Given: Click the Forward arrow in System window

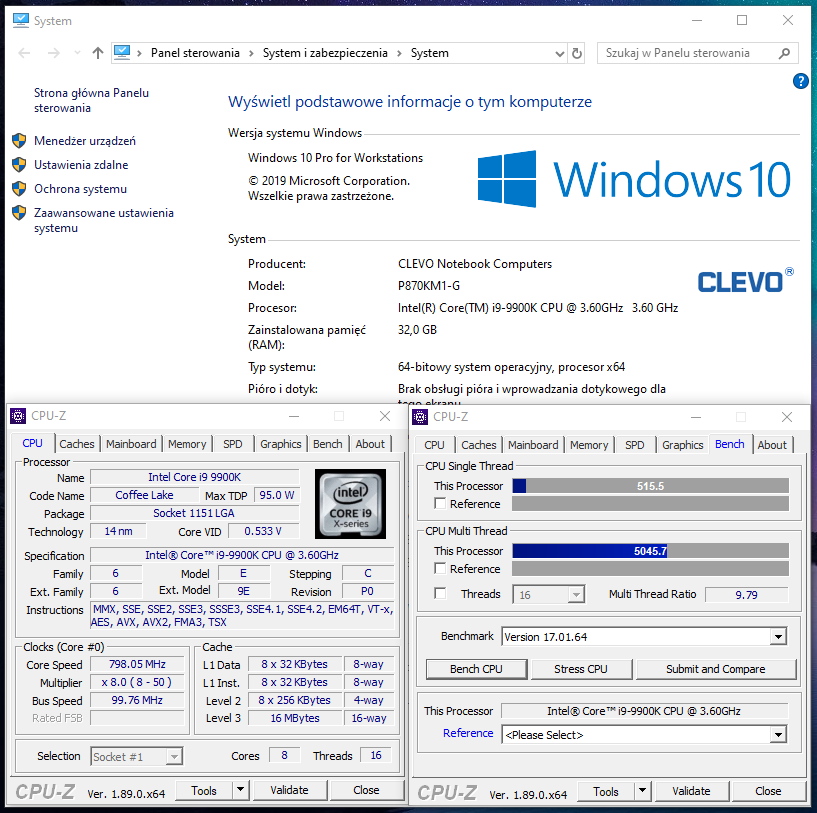Looking at the screenshot, I should point(54,53).
